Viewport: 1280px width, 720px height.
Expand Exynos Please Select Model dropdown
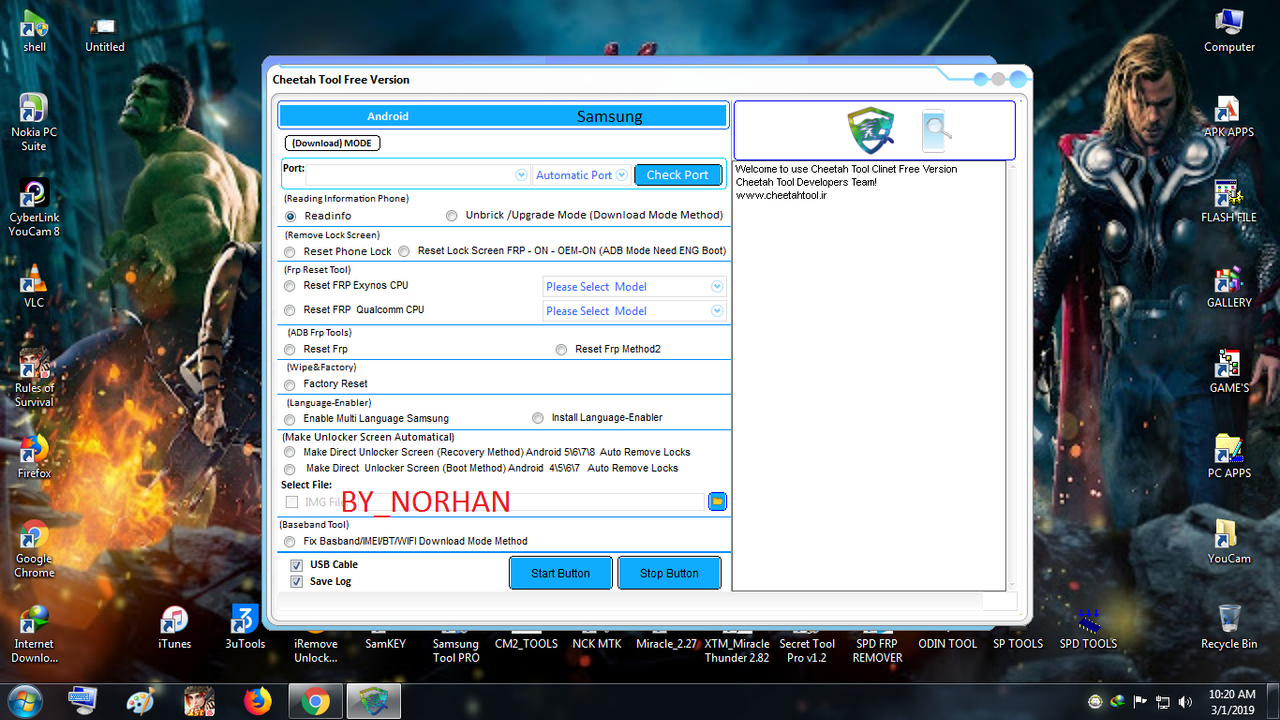(716, 287)
